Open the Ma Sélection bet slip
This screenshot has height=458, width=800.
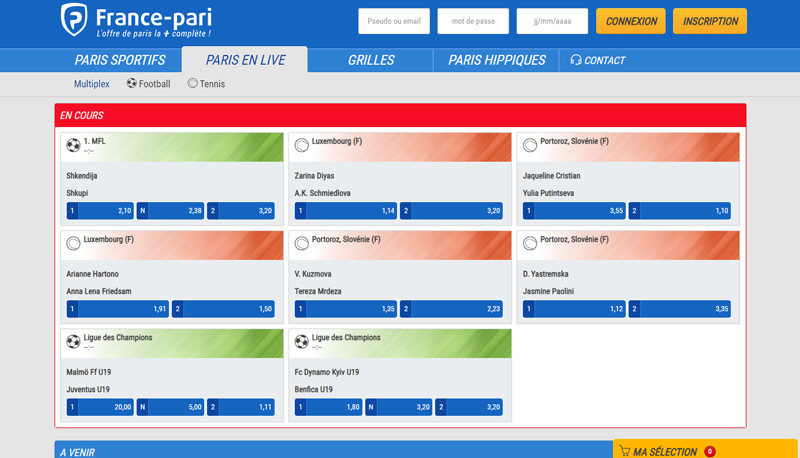pyautogui.click(x=705, y=450)
